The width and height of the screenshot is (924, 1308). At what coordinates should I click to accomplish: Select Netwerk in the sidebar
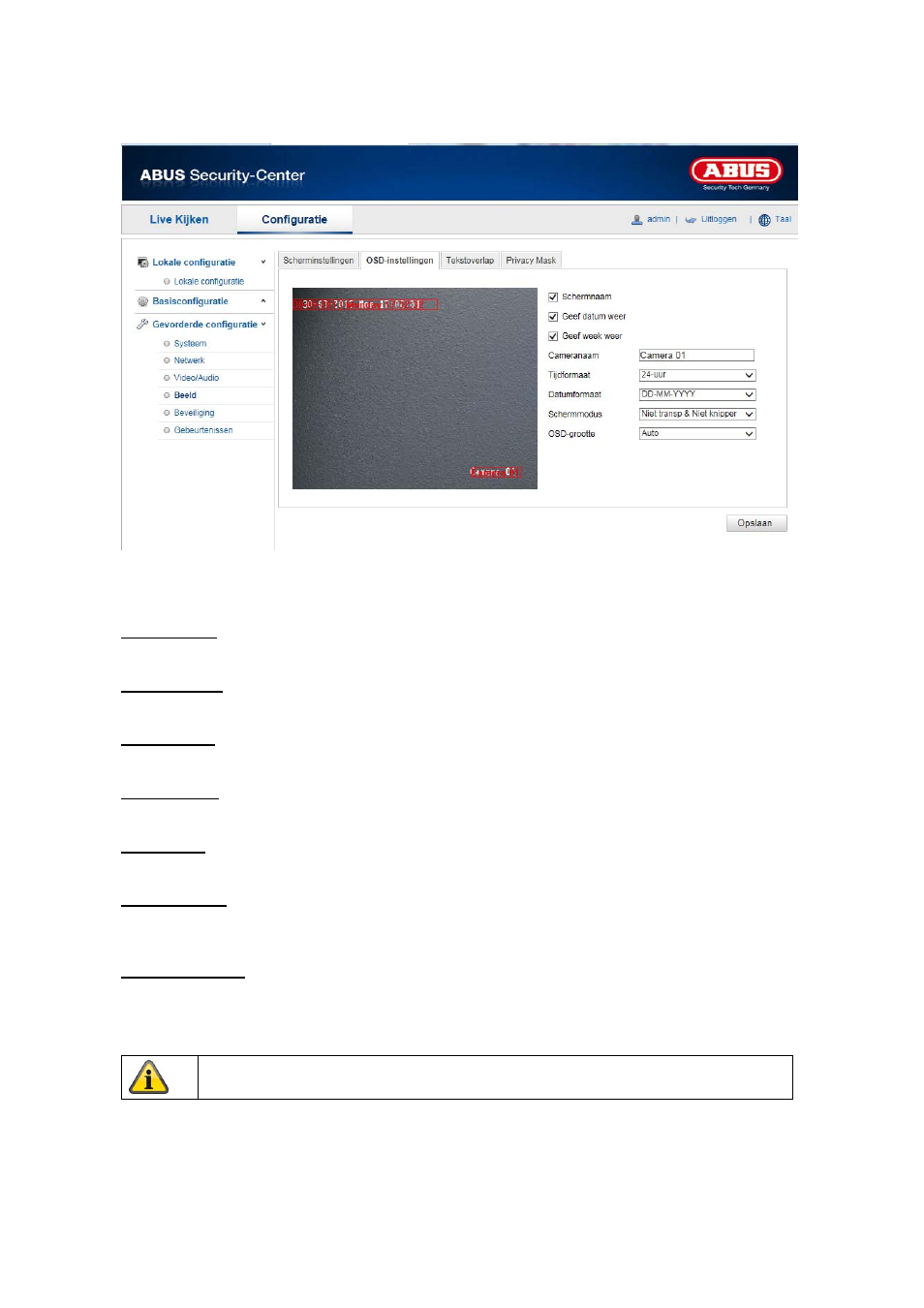tap(189, 360)
